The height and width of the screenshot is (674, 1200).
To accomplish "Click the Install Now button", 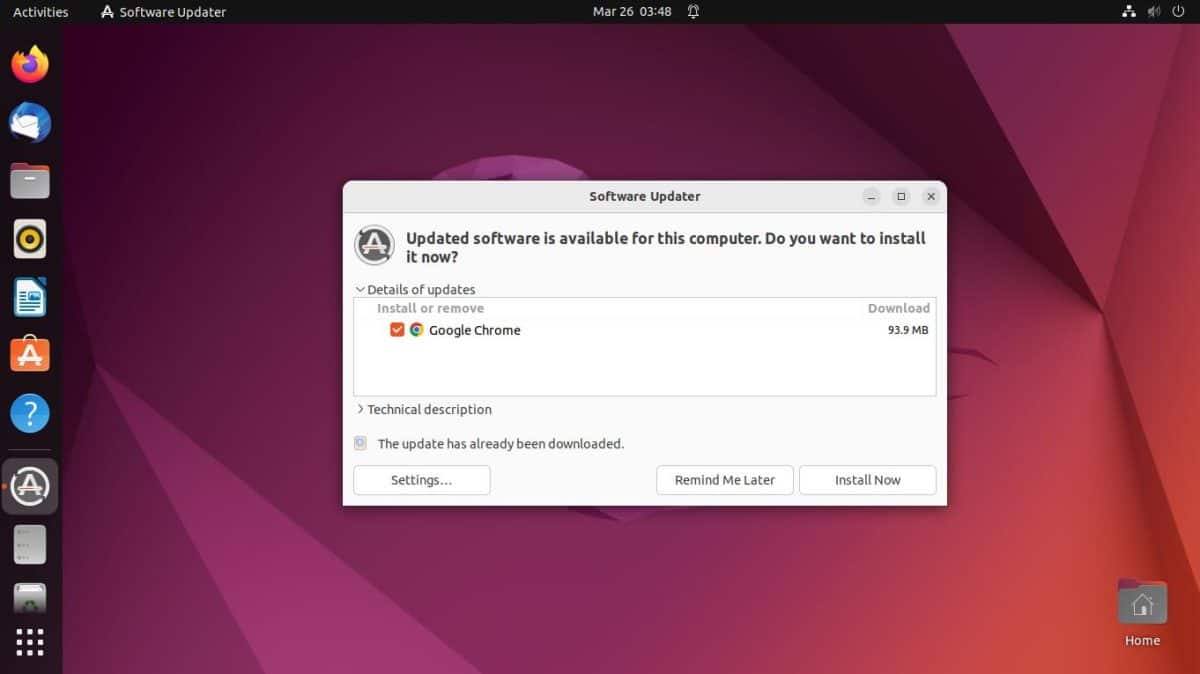I will 867,480.
